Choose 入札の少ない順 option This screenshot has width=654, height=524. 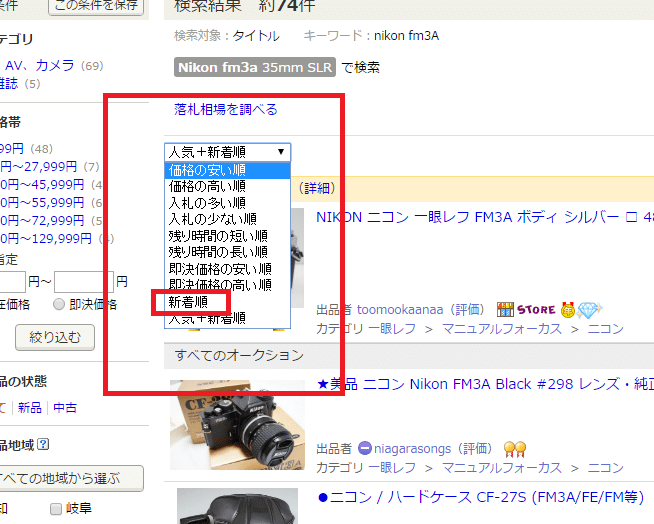(x=227, y=219)
